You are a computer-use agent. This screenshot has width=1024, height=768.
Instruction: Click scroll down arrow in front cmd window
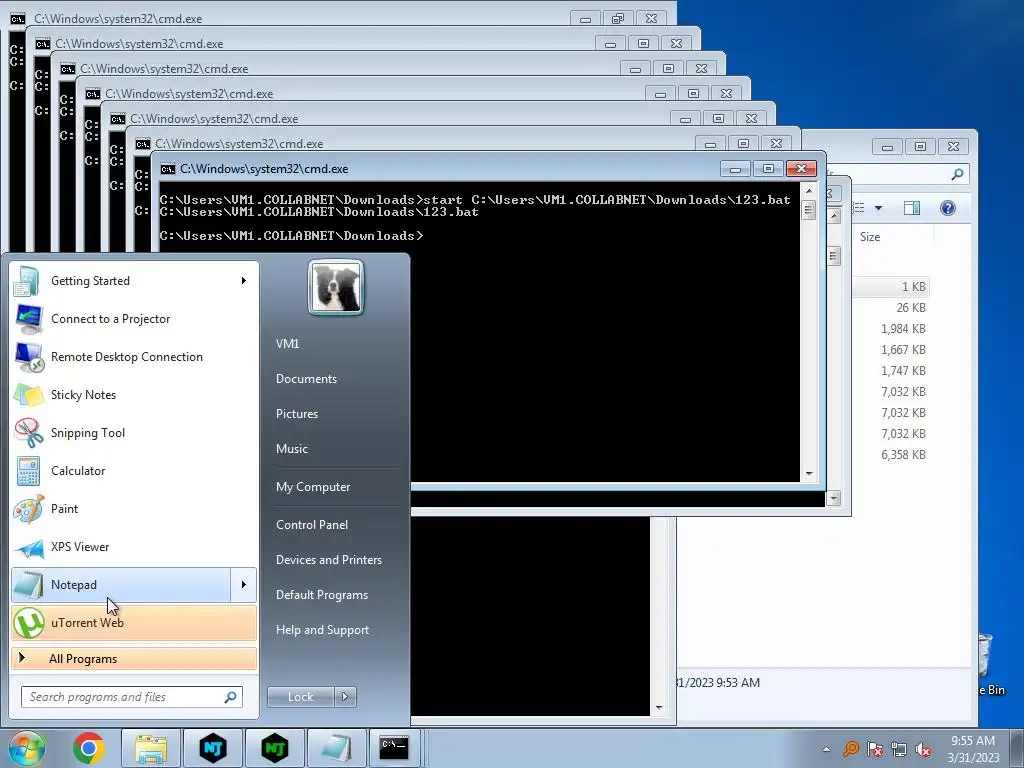(x=809, y=473)
